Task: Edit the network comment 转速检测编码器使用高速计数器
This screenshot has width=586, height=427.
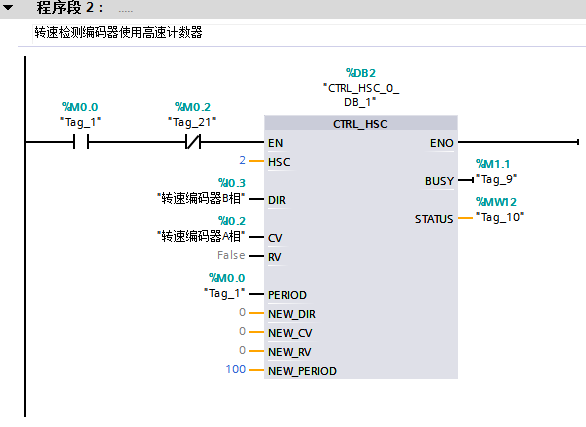Action: pos(118,33)
